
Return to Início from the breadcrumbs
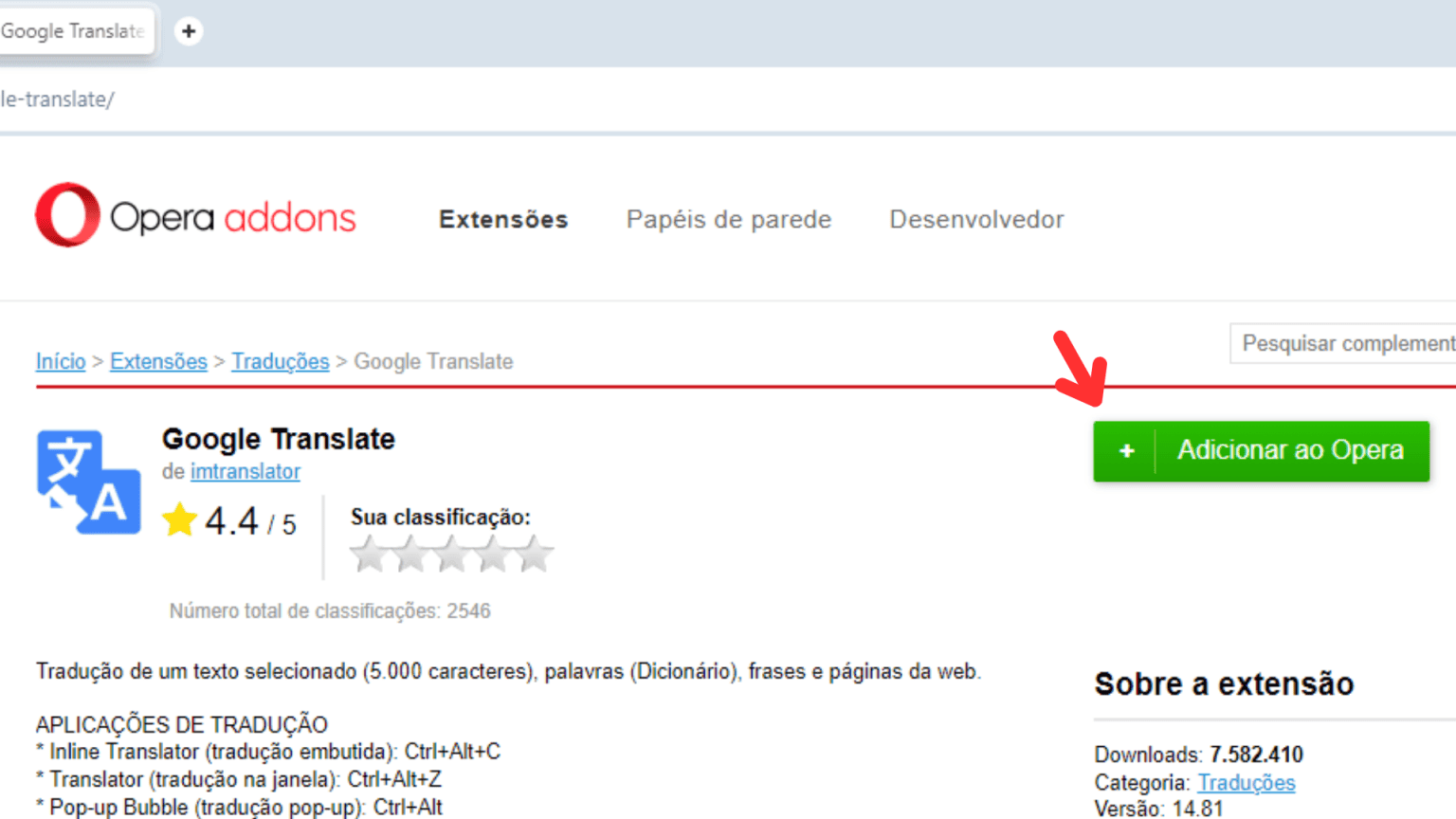(60, 361)
